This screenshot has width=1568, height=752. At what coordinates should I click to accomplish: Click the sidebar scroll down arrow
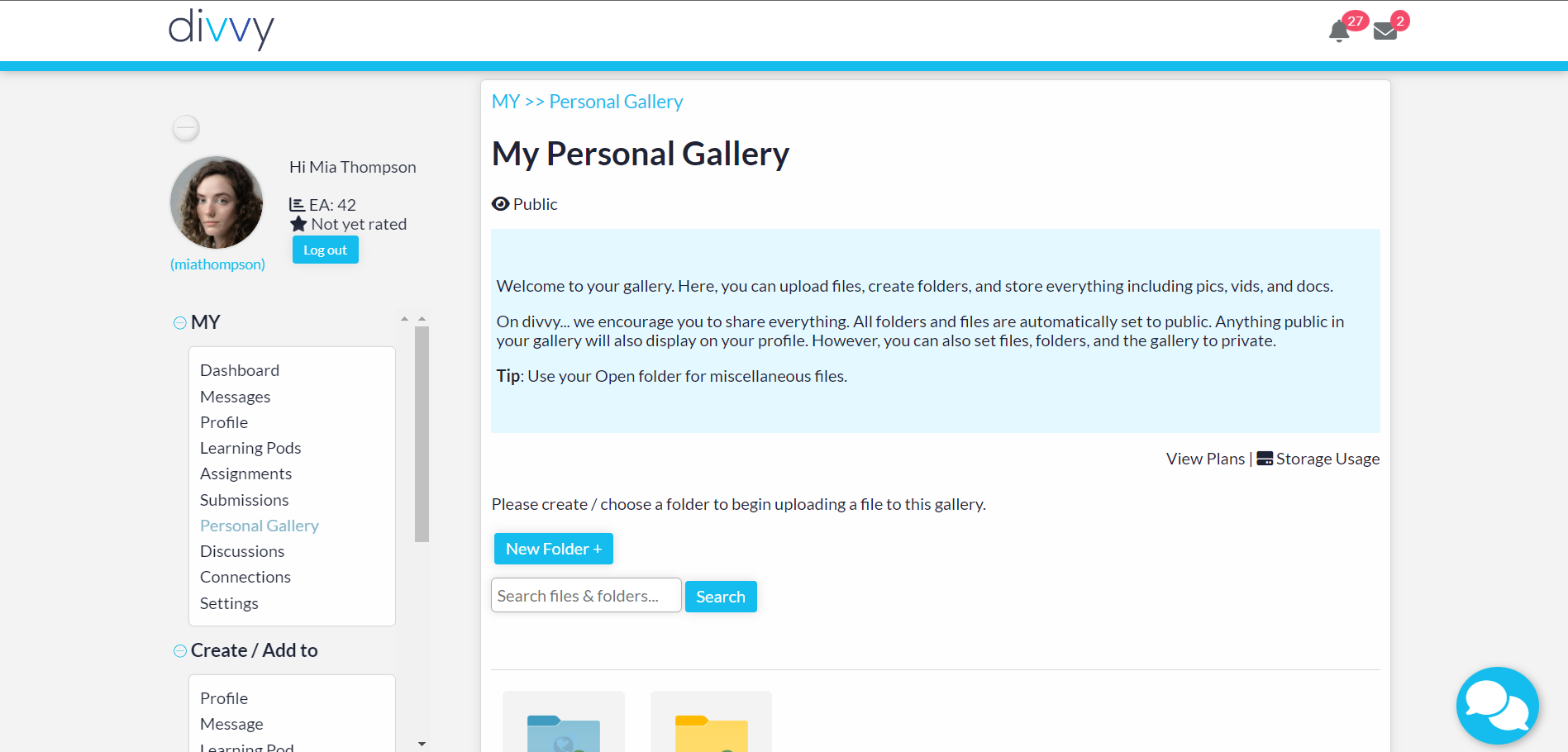(x=422, y=744)
